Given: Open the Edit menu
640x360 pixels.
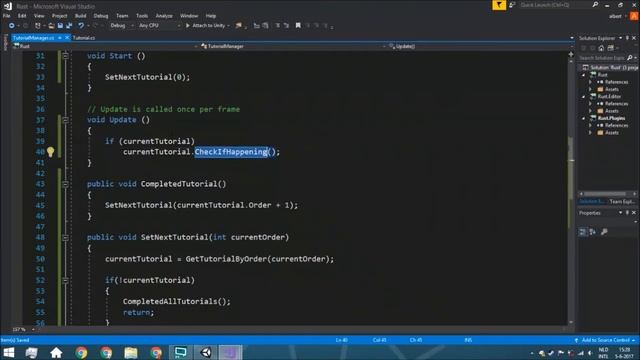Looking at the screenshot, I should [22, 16].
